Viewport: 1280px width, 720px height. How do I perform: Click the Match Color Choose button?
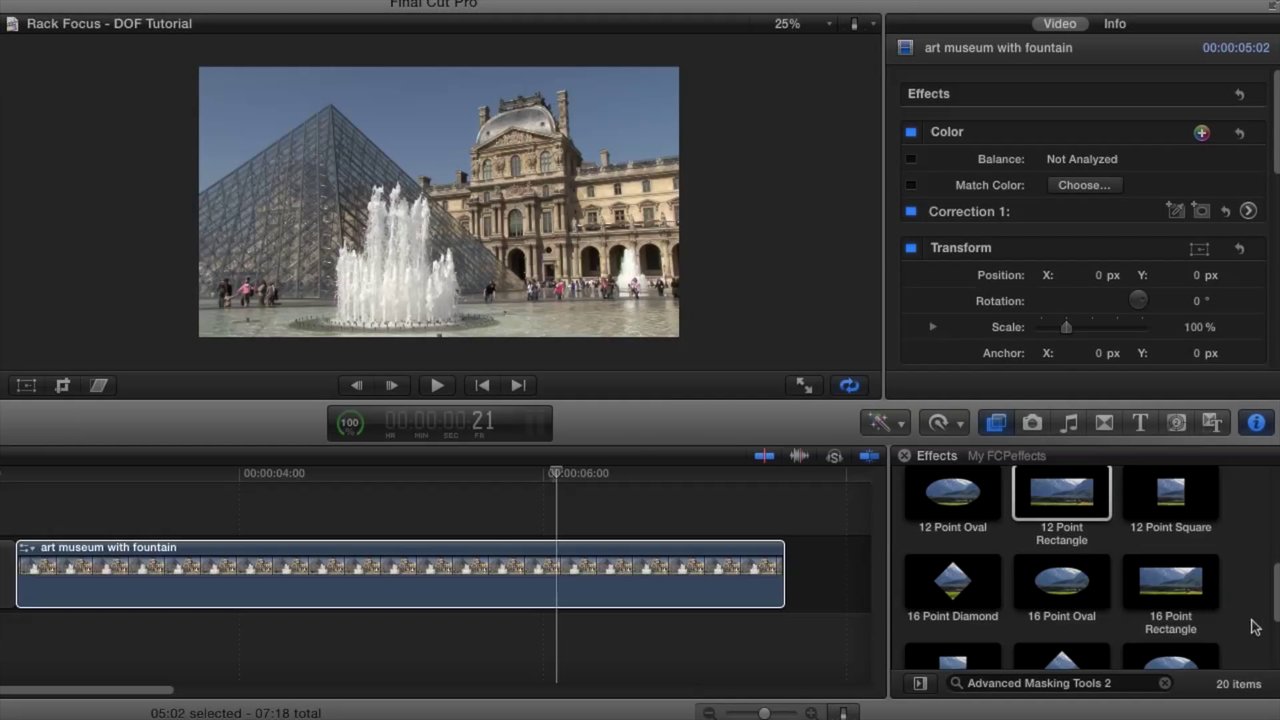point(1084,185)
